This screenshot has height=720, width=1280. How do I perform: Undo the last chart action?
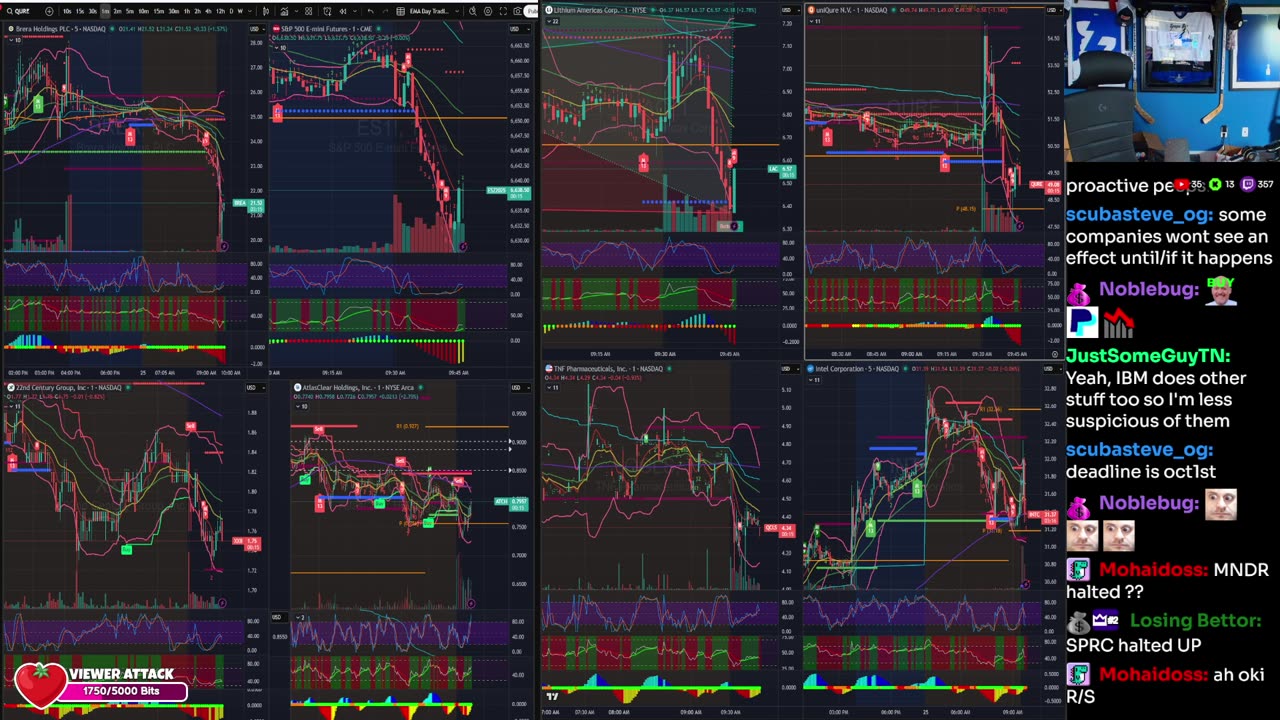(371, 11)
